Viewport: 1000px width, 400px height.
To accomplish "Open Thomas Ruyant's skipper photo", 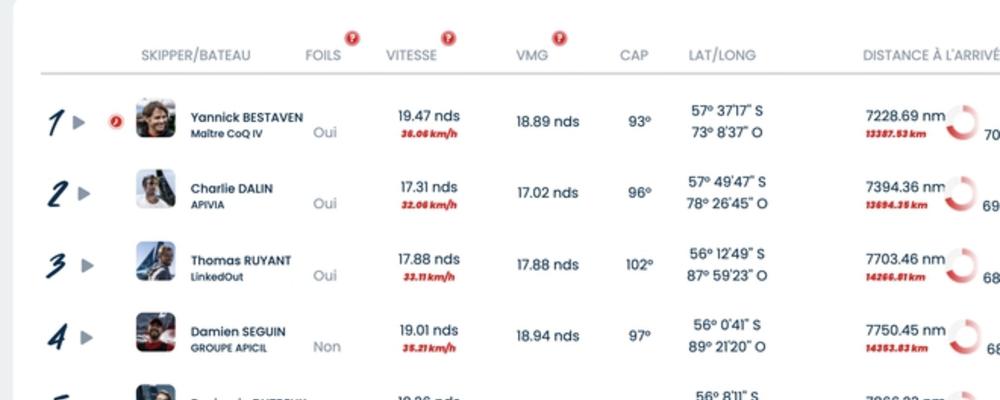I will tap(156, 261).
